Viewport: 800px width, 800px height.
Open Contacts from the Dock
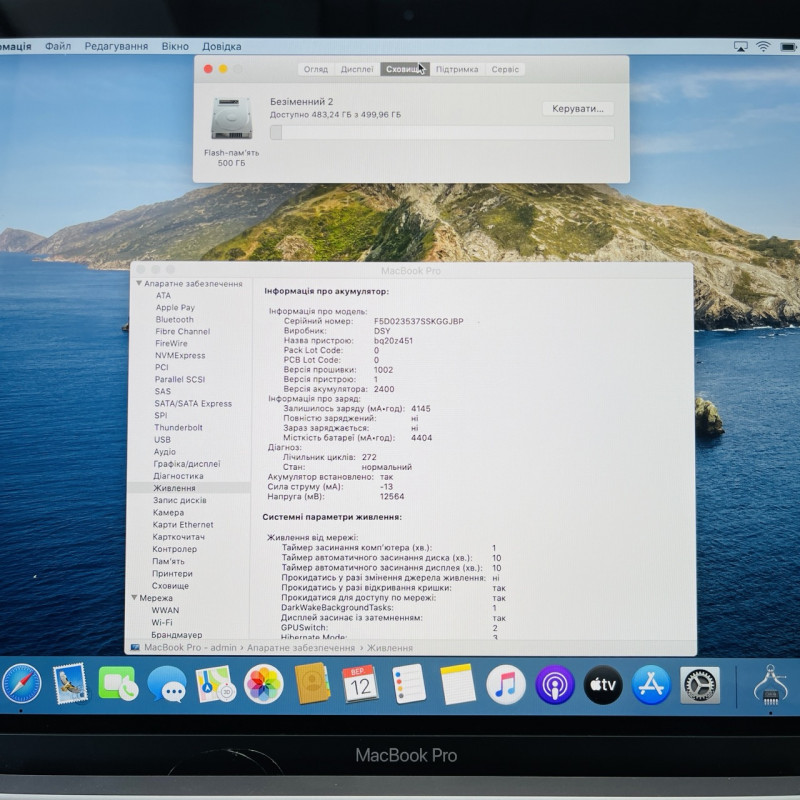312,684
